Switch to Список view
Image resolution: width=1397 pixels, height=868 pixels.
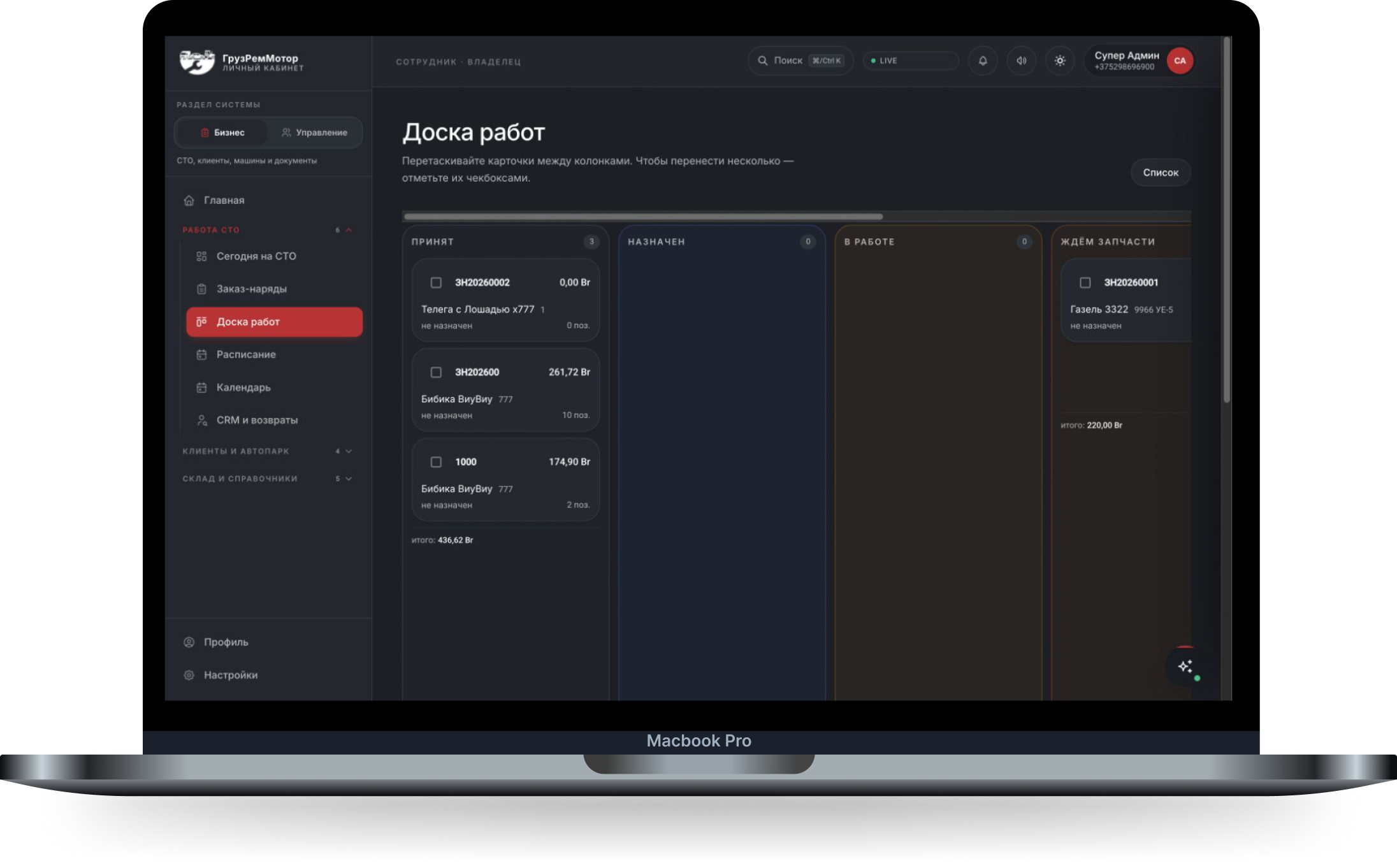(1160, 173)
